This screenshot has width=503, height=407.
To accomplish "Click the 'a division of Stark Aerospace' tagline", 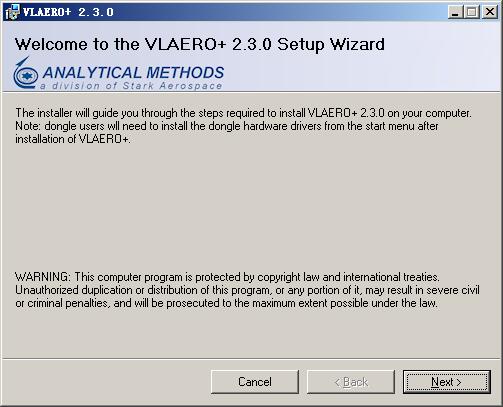I will (x=131, y=86).
